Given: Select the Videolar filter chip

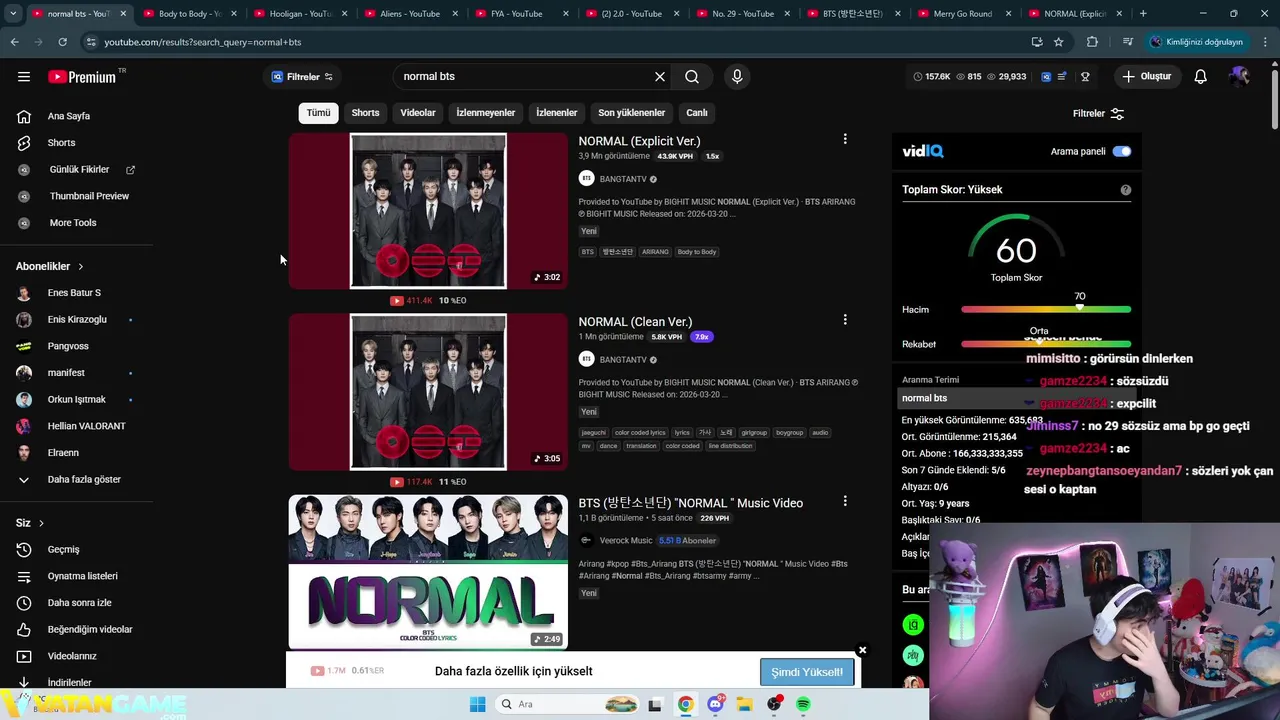Looking at the screenshot, I should tap(418, 113).
